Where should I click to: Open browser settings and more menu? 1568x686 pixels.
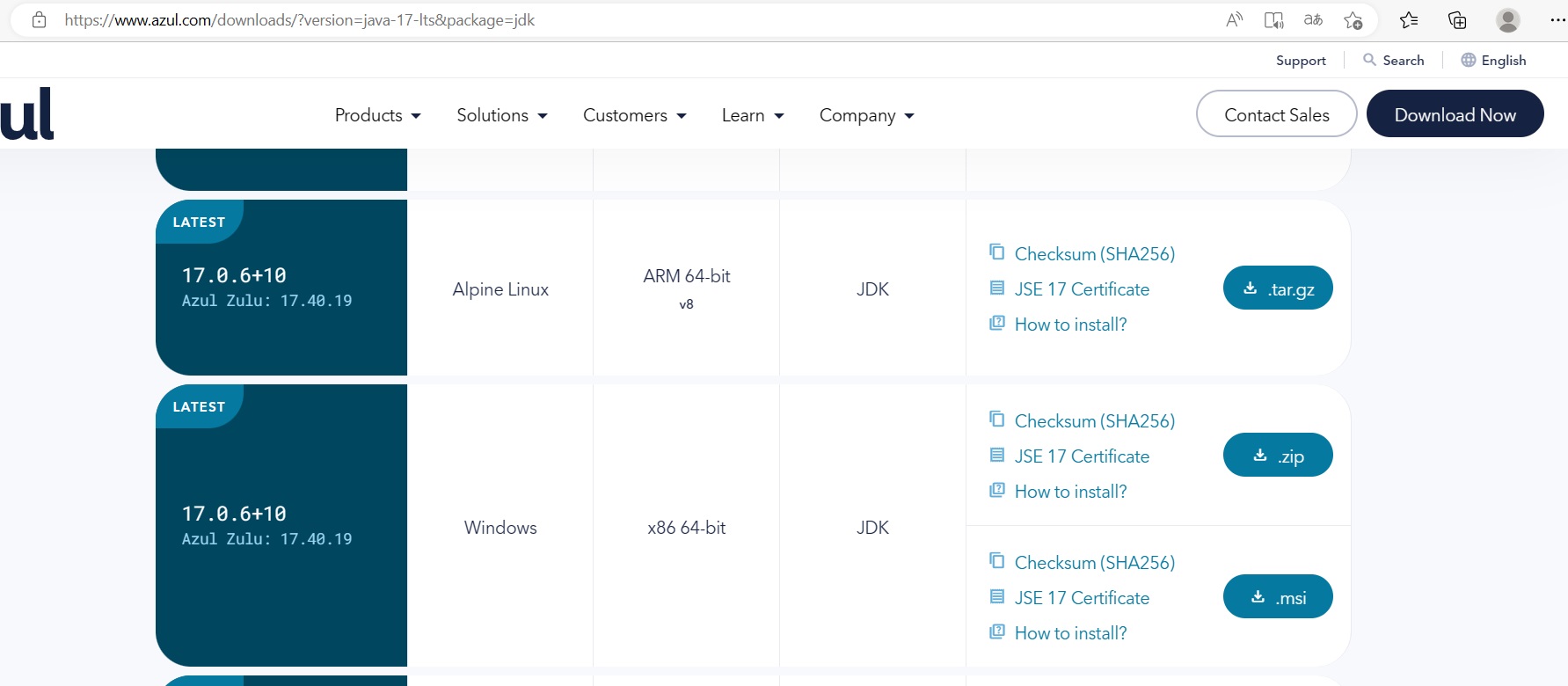click(x=1557, y=19)
